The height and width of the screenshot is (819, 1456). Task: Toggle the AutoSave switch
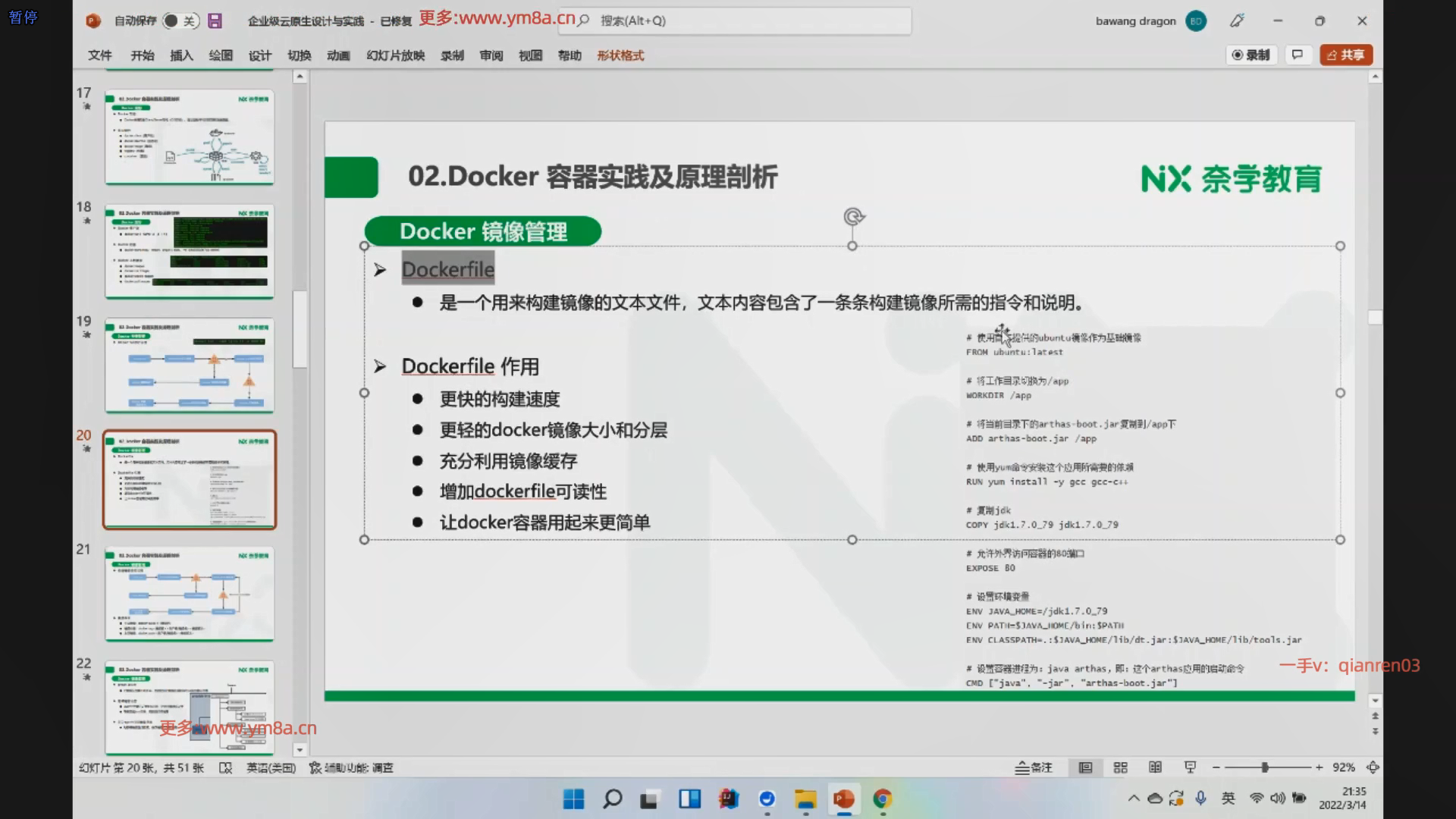180,21
